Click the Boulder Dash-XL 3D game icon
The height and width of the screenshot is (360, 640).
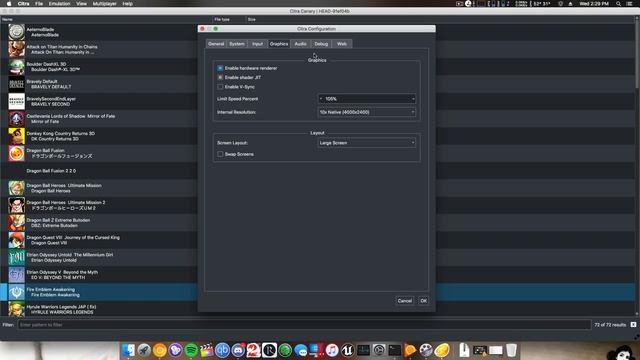(17, 67)
